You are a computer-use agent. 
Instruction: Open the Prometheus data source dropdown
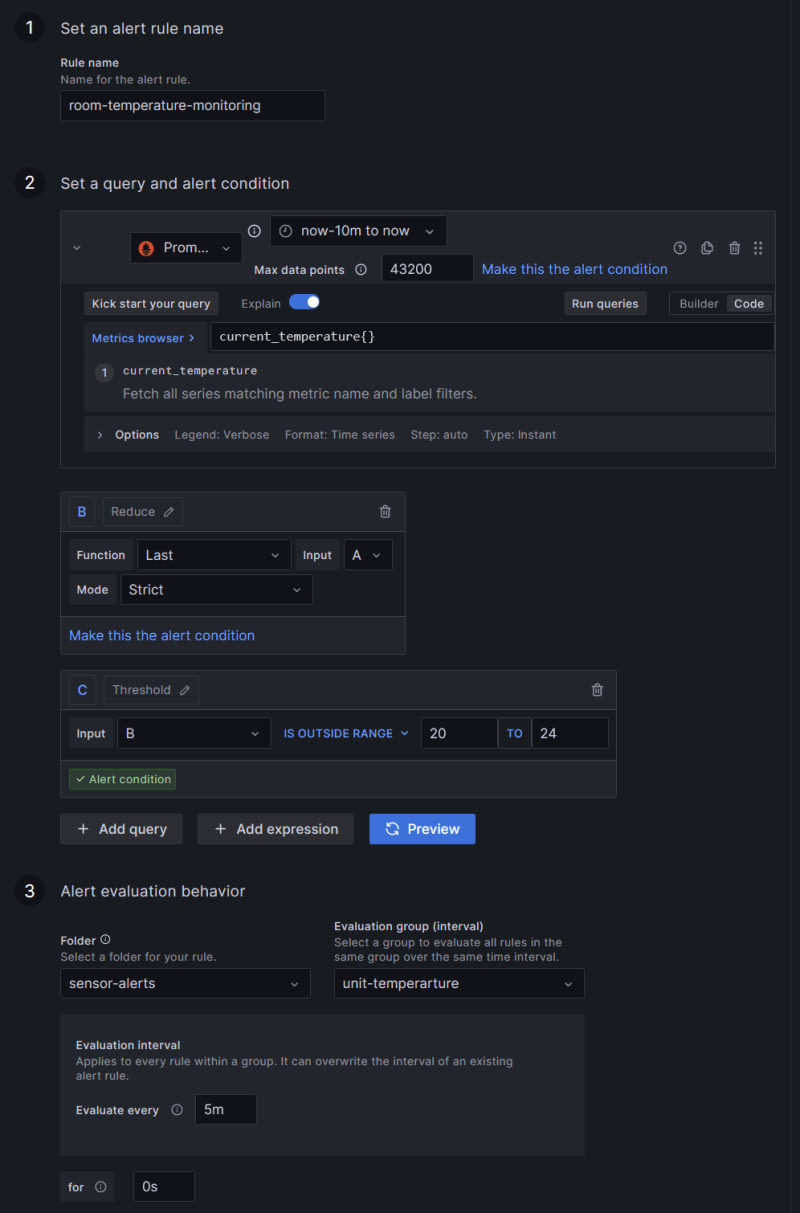pos(186,248)
